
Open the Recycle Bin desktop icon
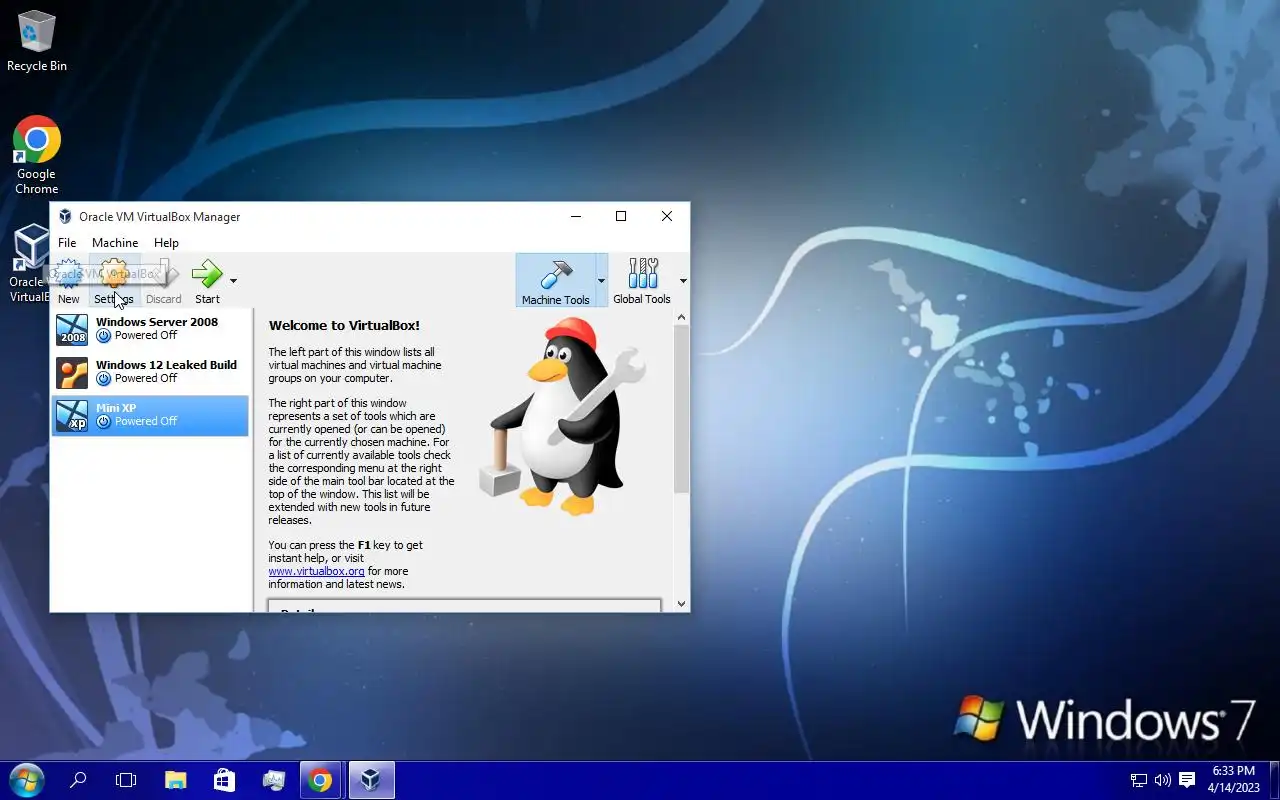tap(37, 41)
